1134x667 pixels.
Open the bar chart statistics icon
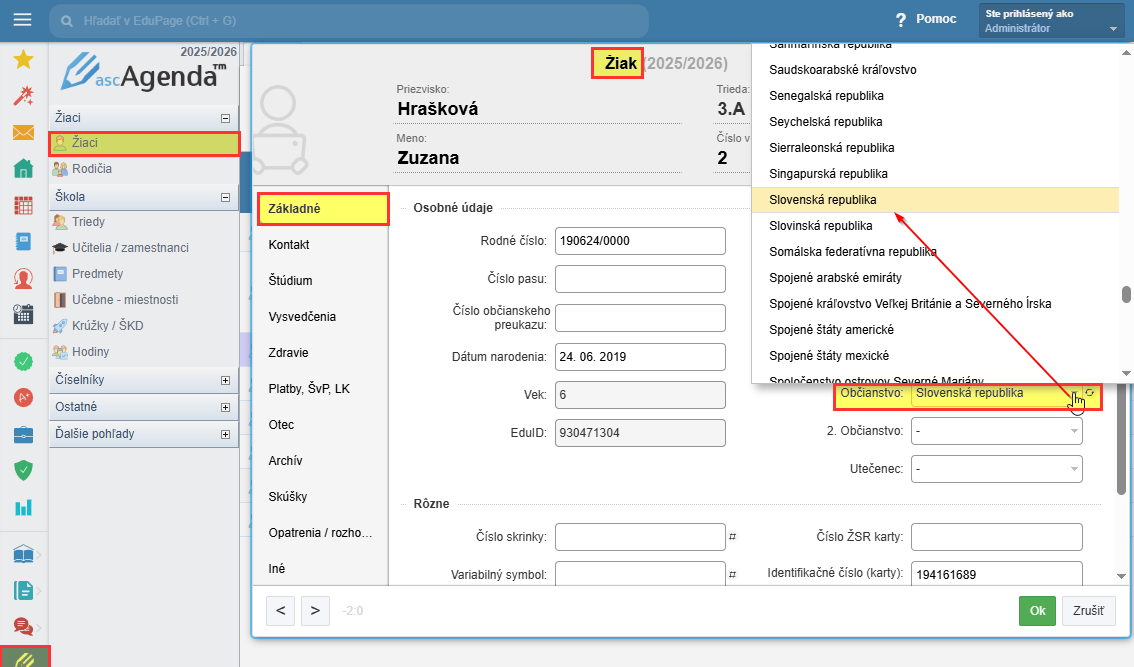(23, 507)
